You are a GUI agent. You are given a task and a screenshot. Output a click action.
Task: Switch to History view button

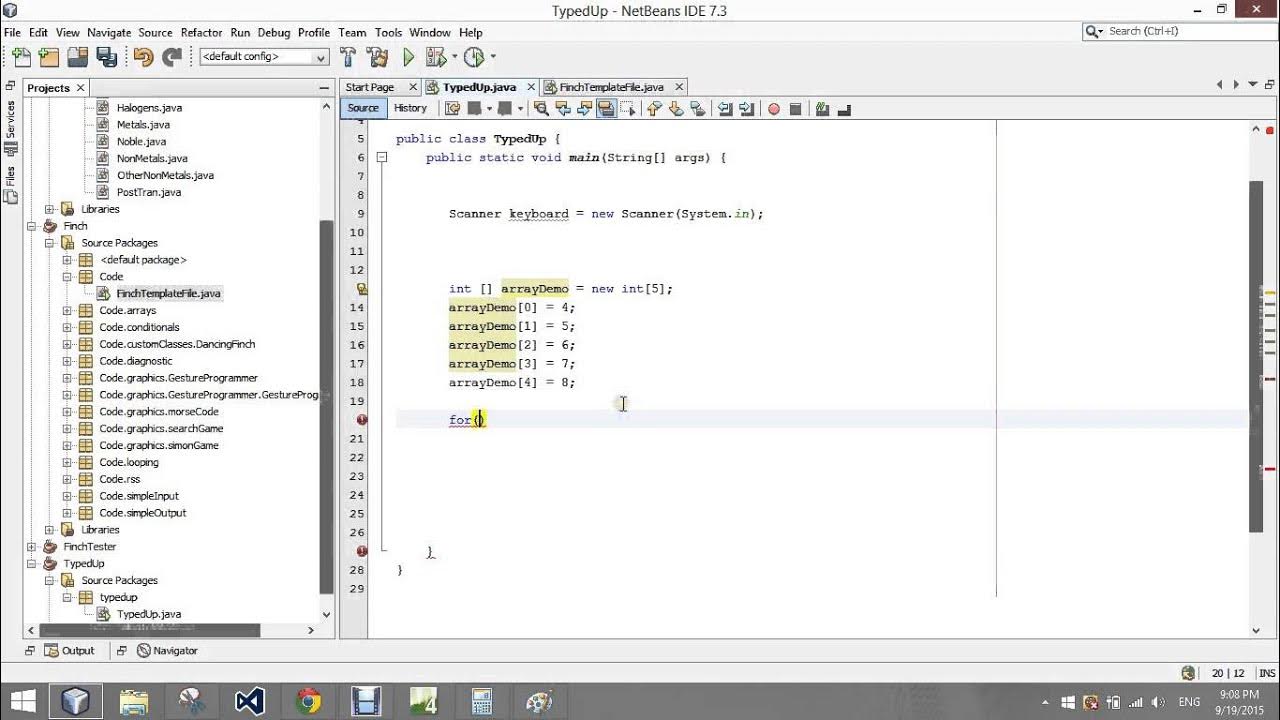click(410, 108)
